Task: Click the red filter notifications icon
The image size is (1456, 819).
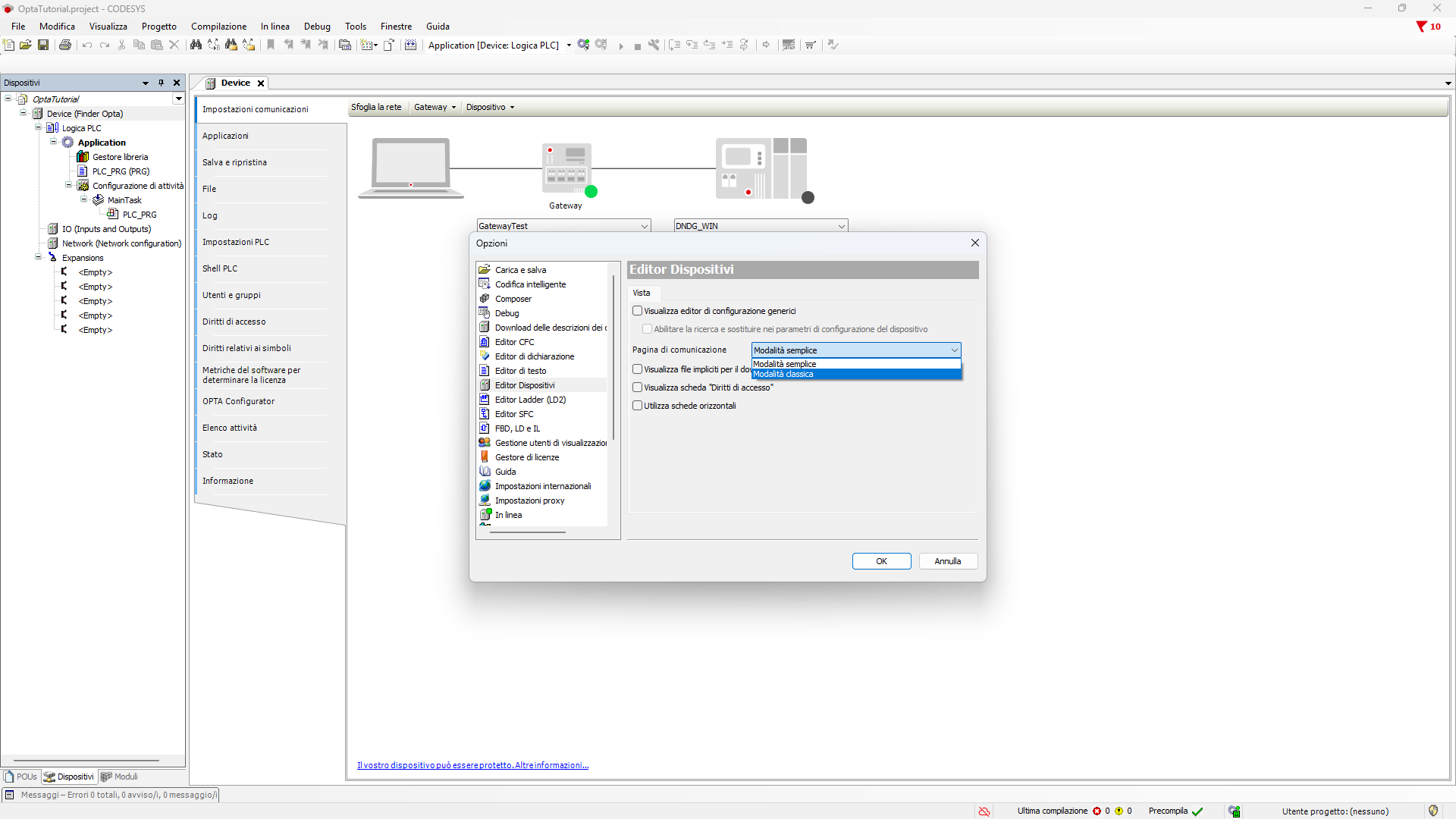Action: [x=1421, y=27]
